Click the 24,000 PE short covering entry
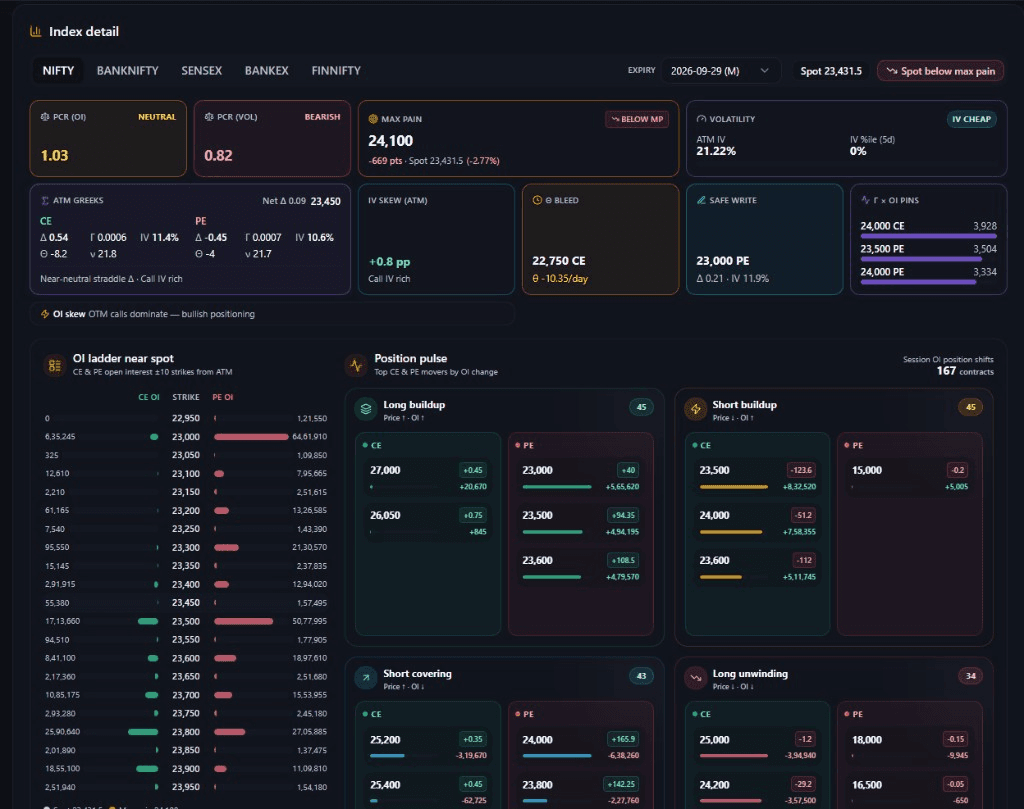The height and width of the screenshot is (809, 1024). (581, 747)
